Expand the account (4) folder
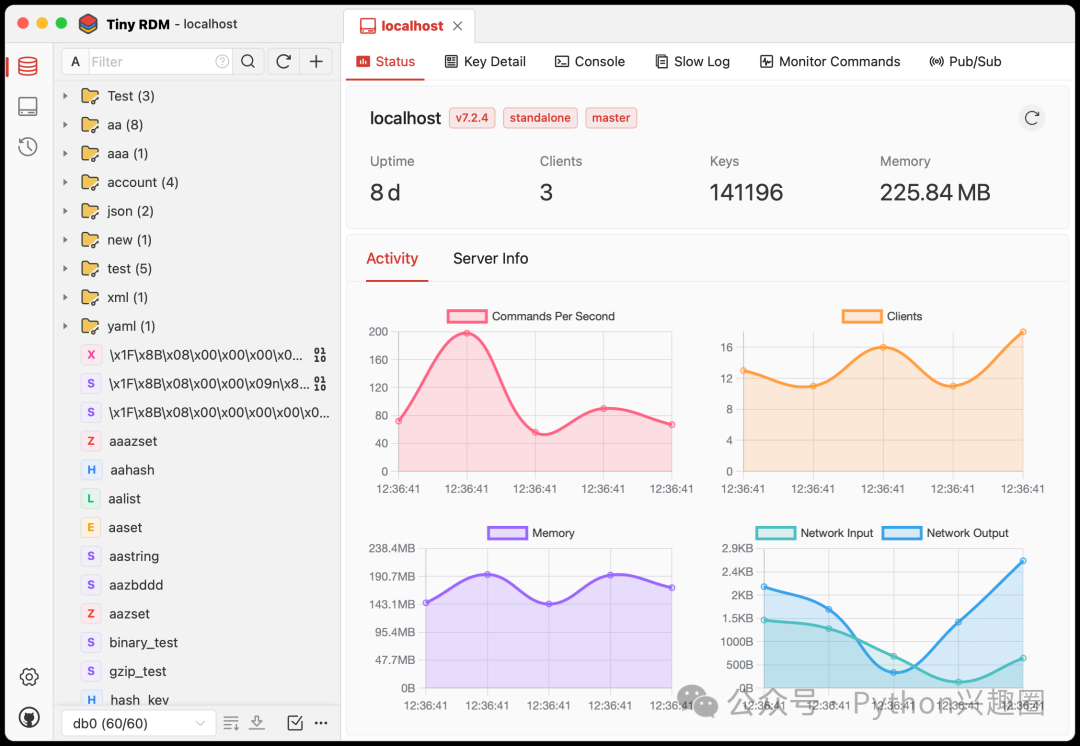 [x=65, y=182]
